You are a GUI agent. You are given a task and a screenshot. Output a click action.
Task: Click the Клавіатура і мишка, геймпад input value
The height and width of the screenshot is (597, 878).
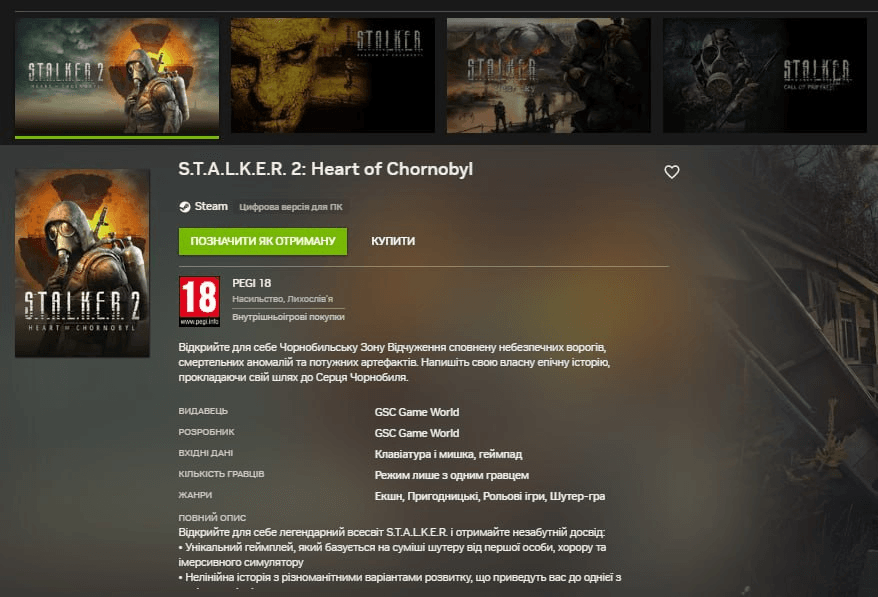pyautogui.click(x=449, y=454)
